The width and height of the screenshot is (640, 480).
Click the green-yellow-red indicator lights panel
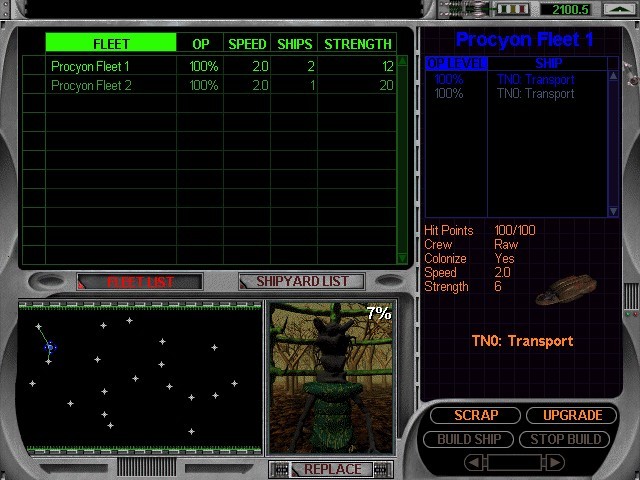(x=513, y=9)
